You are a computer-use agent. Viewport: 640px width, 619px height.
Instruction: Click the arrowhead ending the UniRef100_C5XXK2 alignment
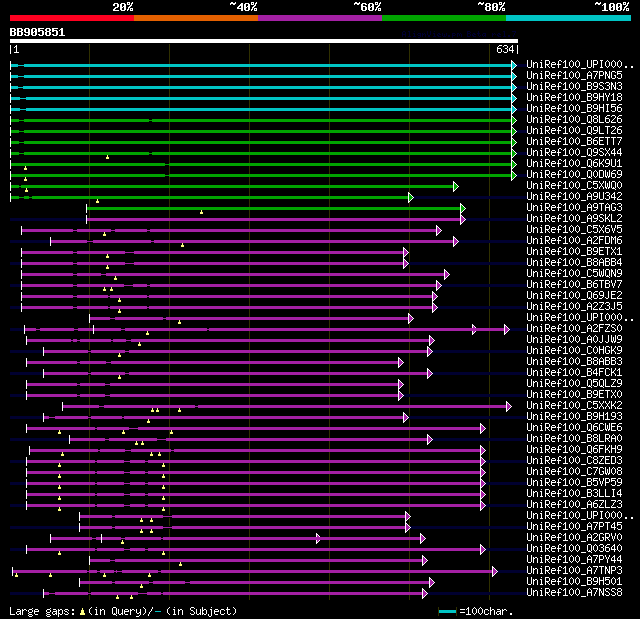(x=509, y=406)
